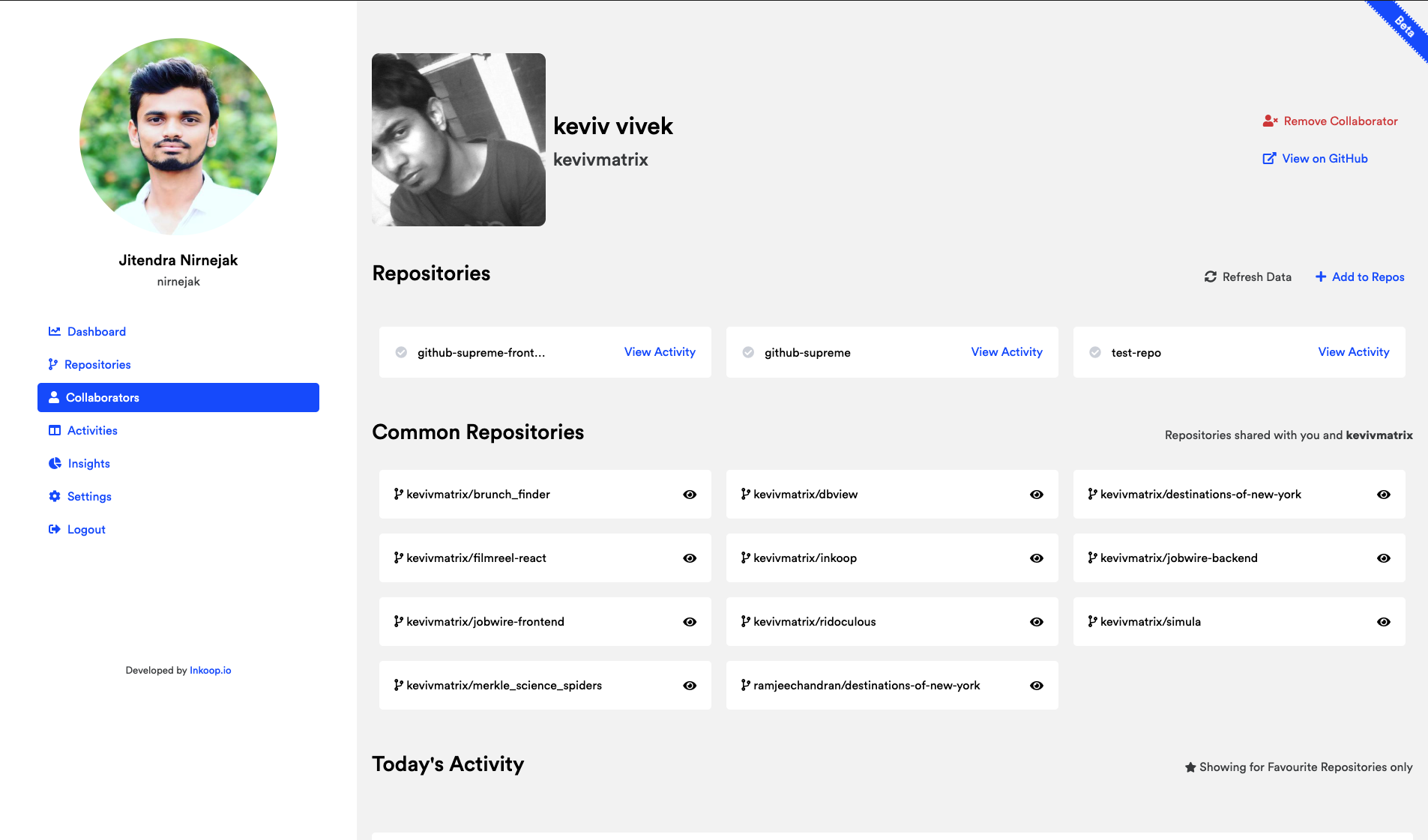Visit the Inkoop.io developer link
The image size is (1428, 840).
211,670
